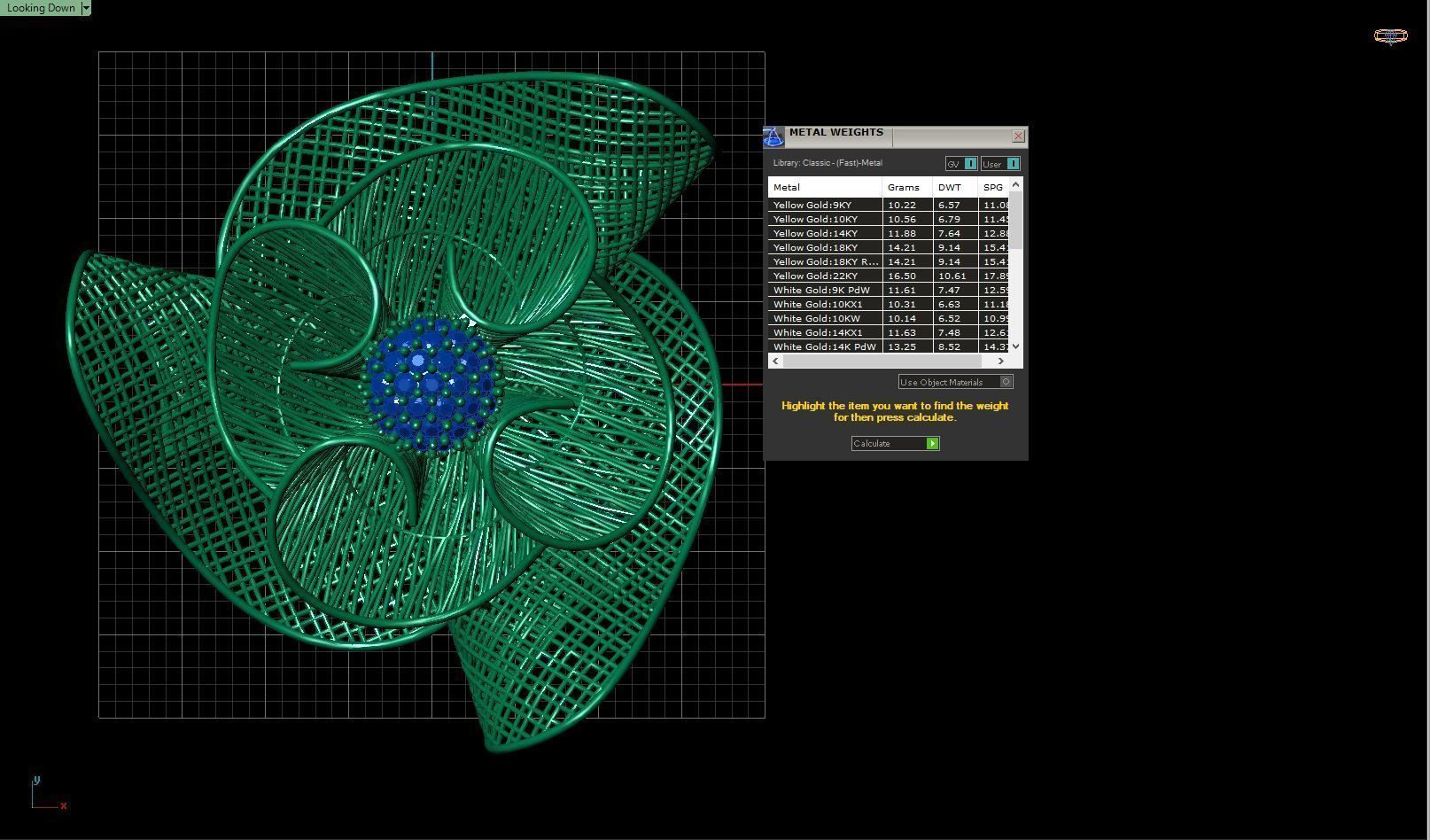This screenshot has height=840, width=1430.
Task: Click the 16.50 grams cell
Action: [x=907, y=276]
